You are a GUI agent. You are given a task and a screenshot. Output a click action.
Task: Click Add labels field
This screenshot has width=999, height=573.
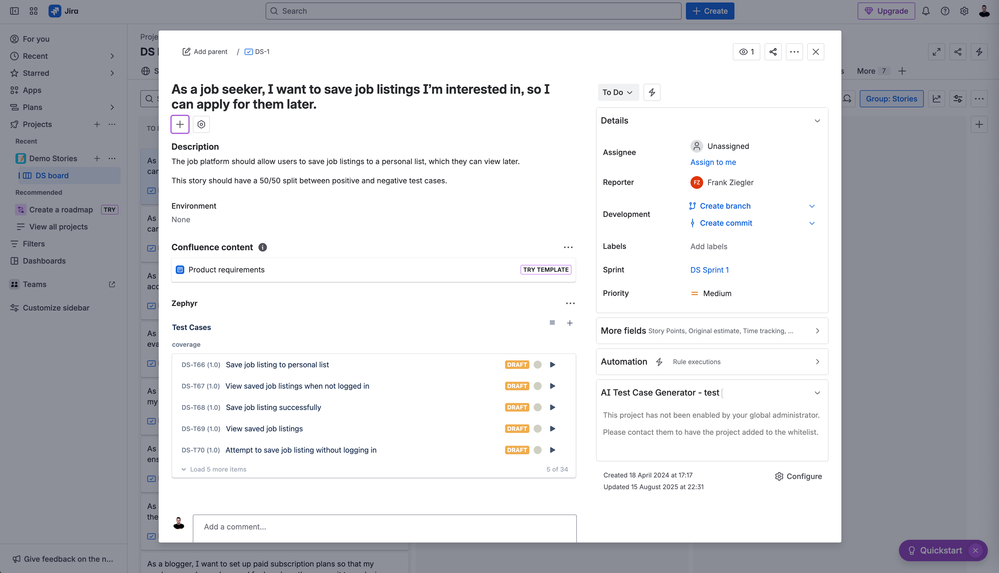coord(708,246)
